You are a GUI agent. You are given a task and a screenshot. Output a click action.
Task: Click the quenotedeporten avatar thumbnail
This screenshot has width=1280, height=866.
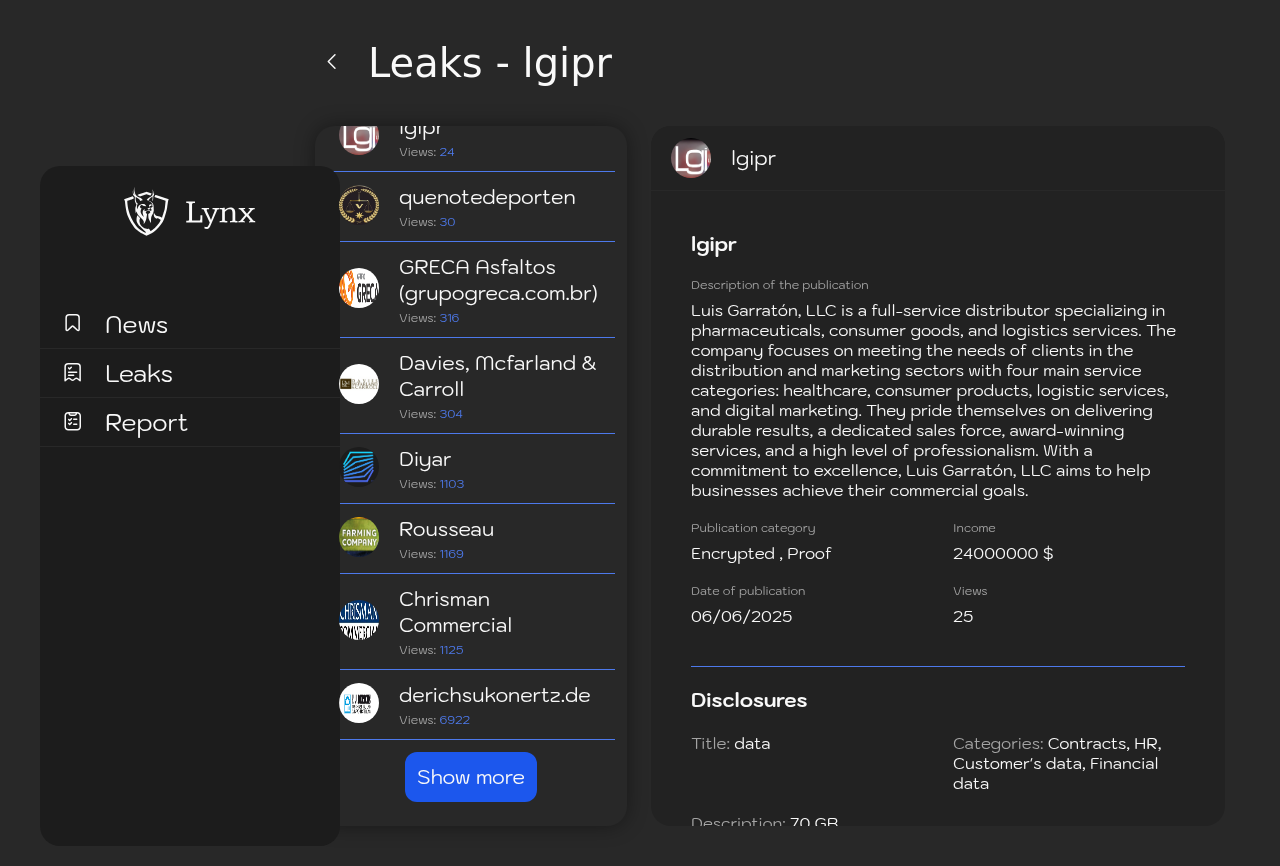pyautogui.click(x=359, y=205)
